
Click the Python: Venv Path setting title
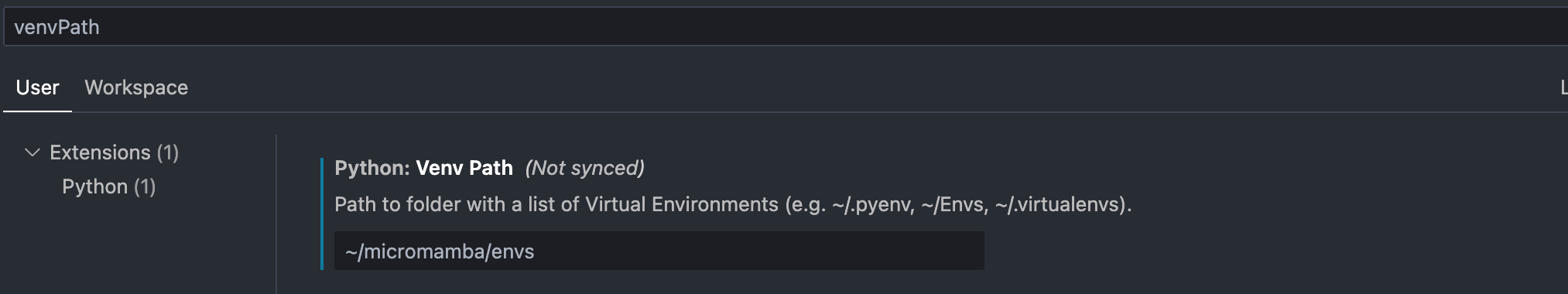(x=423, y=168)
